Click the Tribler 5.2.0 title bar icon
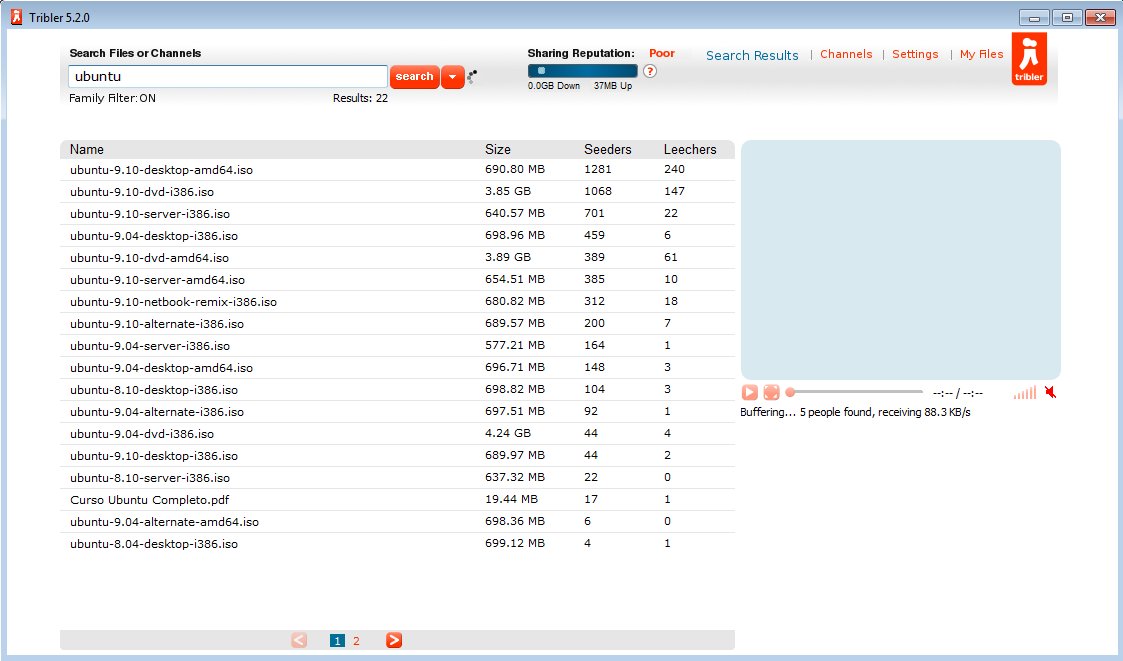The image size is (1123, 661). 16,17
